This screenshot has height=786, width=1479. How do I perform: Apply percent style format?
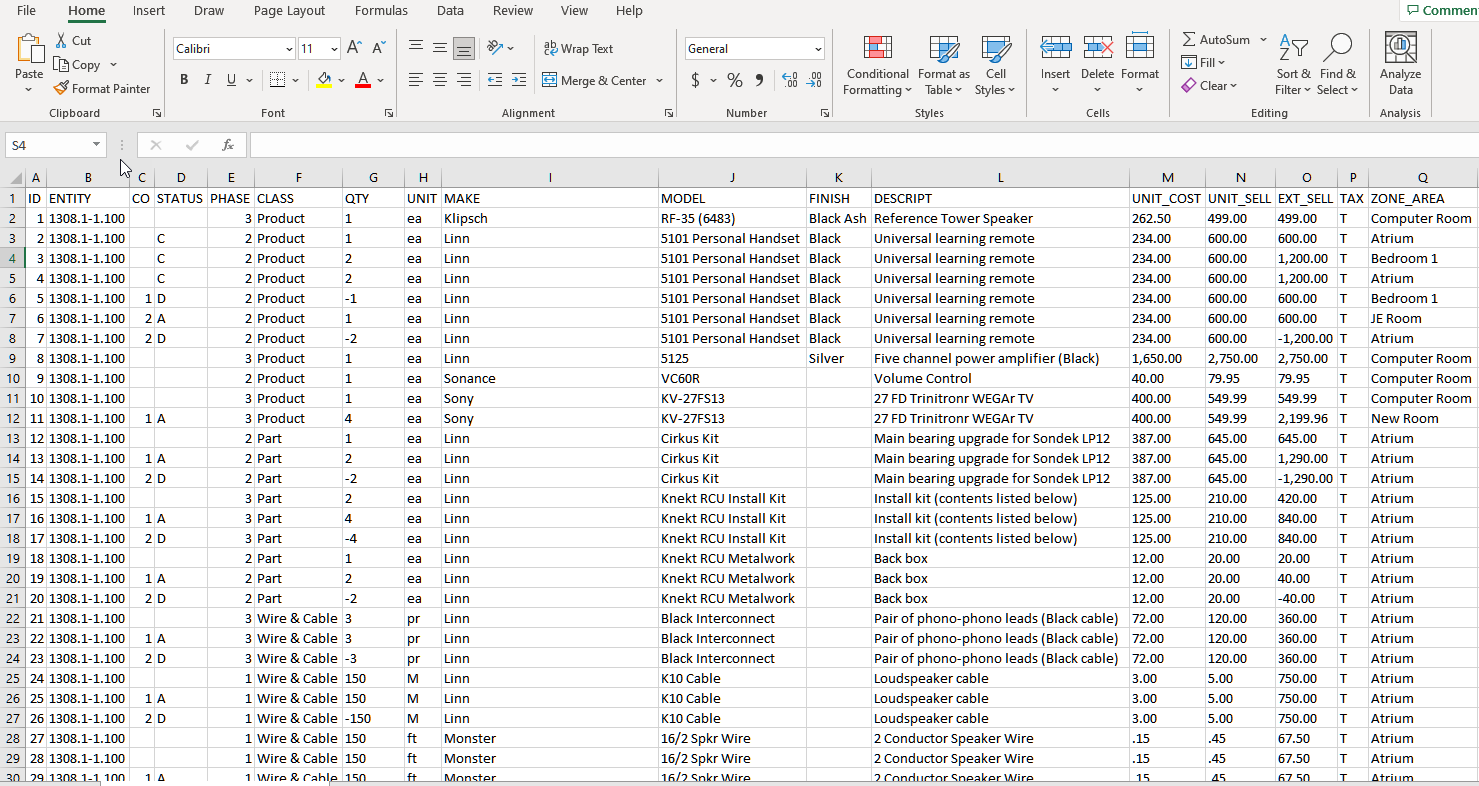[735, 80]
